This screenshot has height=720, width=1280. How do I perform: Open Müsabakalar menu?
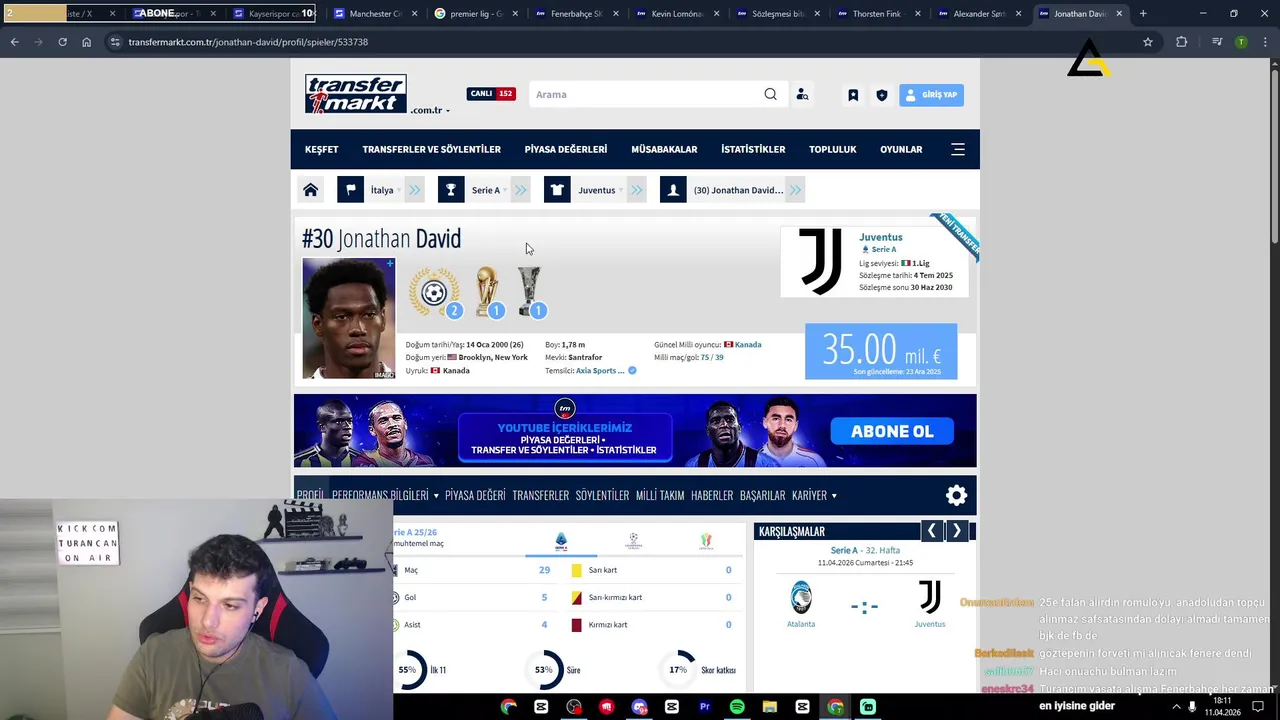(x=664, y=149)
